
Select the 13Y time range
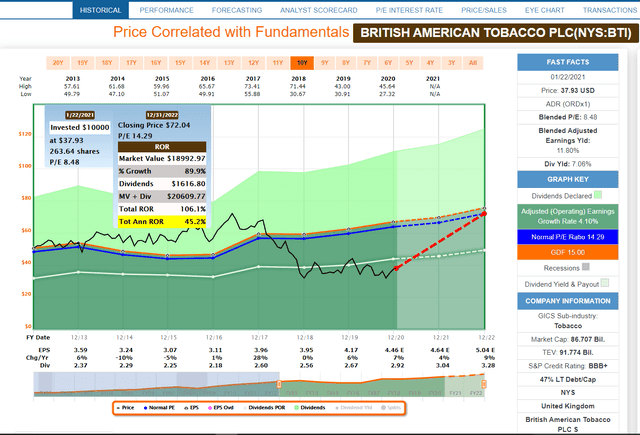[229, 63]
